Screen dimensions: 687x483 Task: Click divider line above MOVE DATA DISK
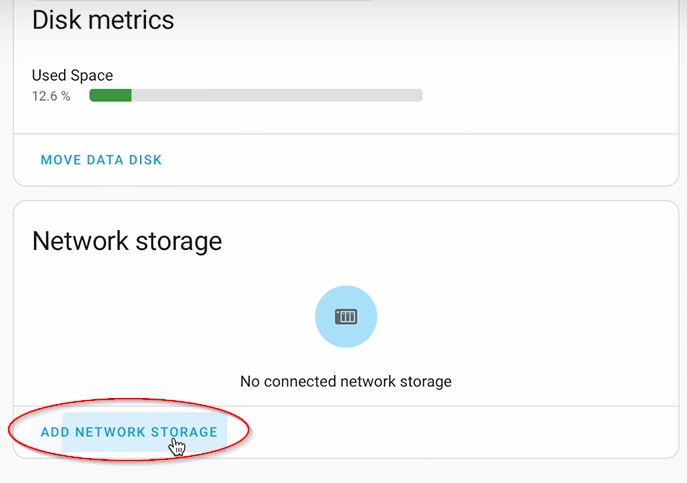tap(346, 134)
